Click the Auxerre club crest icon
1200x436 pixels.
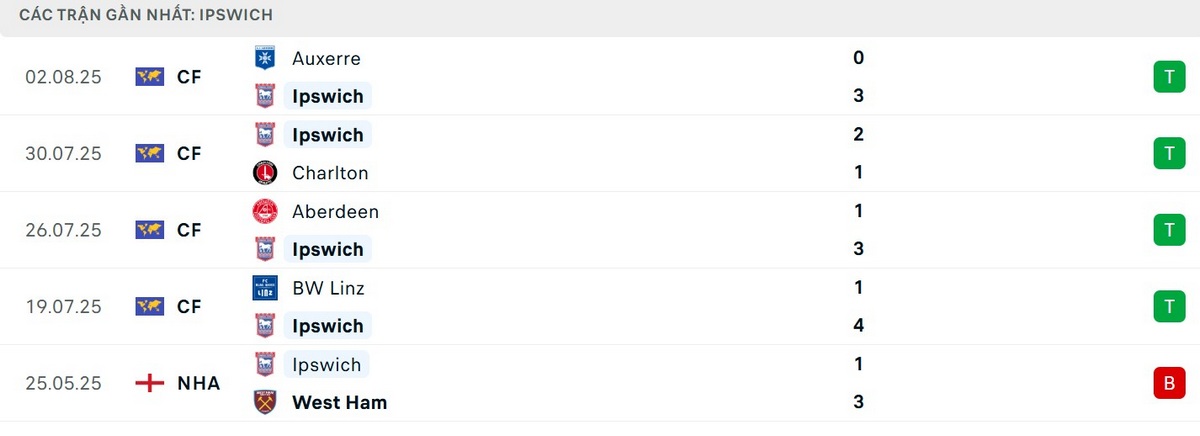click(265, 58)
